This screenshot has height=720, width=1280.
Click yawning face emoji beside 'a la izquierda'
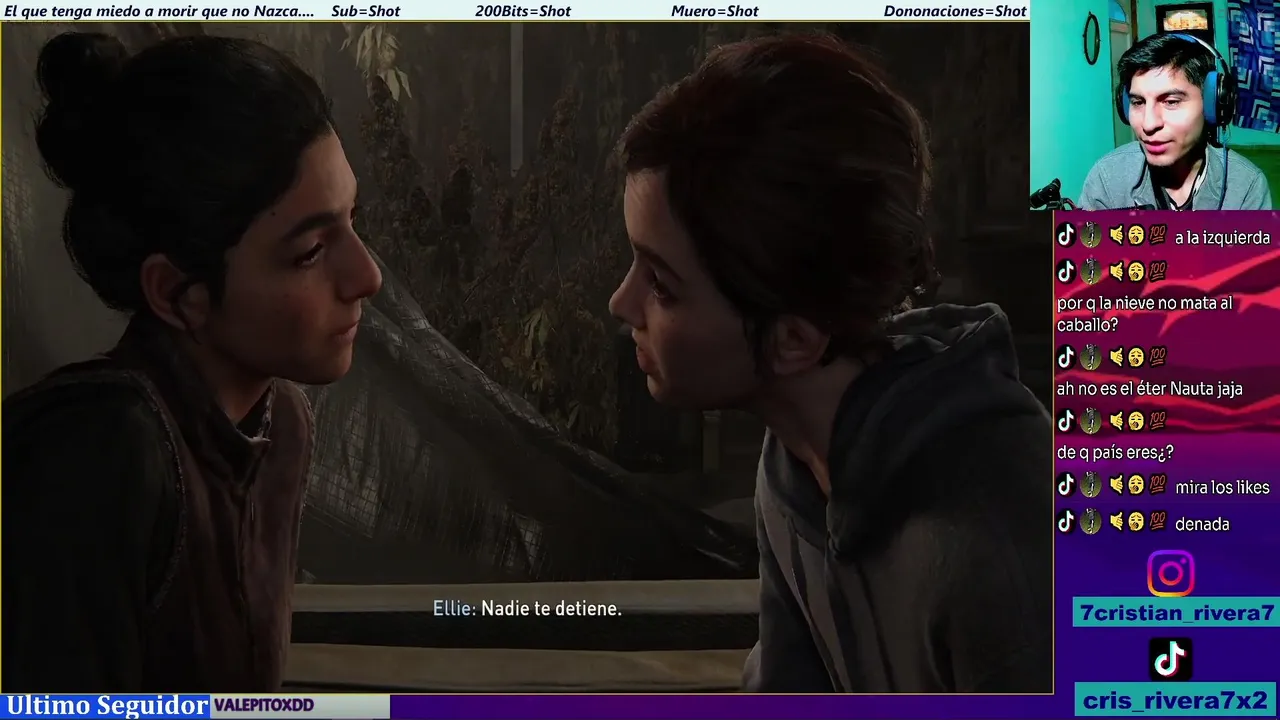(x=1136, y=236)
